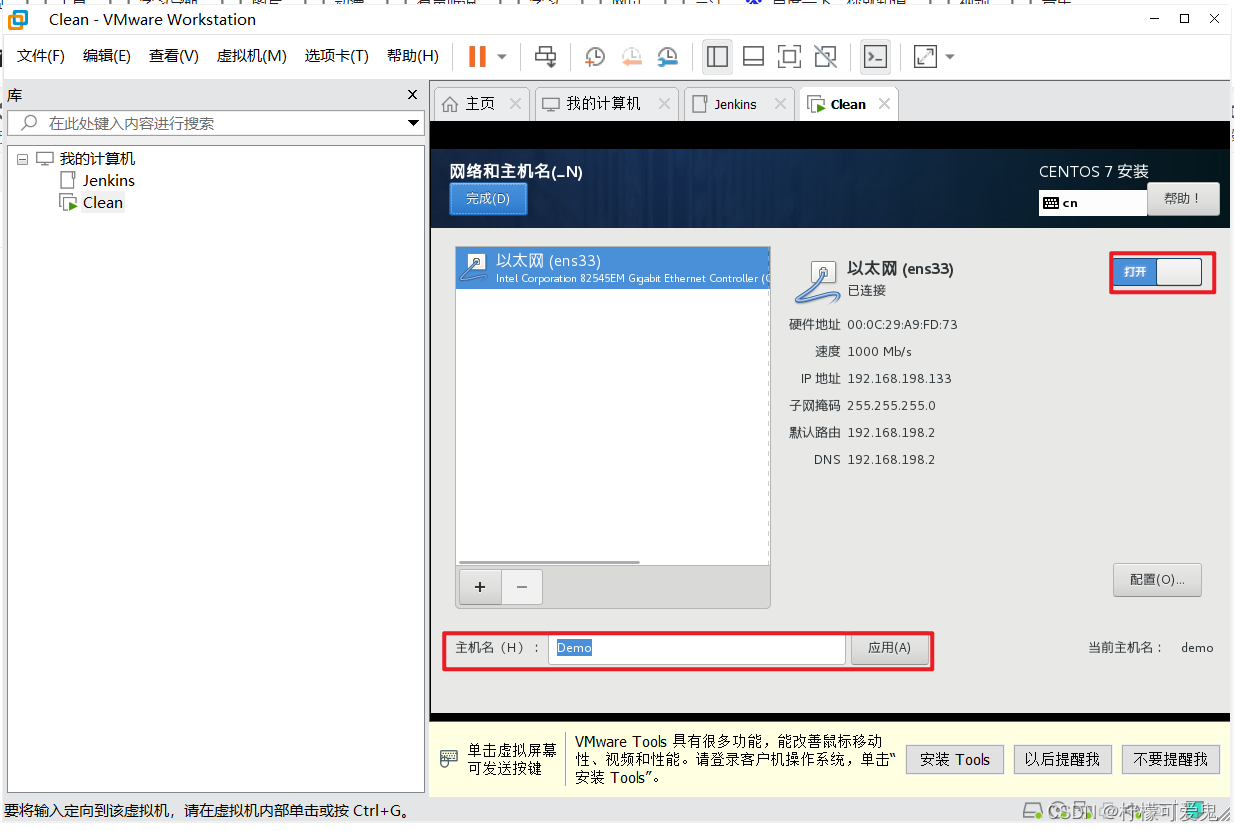
Task: Apply the hostname with 应用(A)
Action: 889,648
